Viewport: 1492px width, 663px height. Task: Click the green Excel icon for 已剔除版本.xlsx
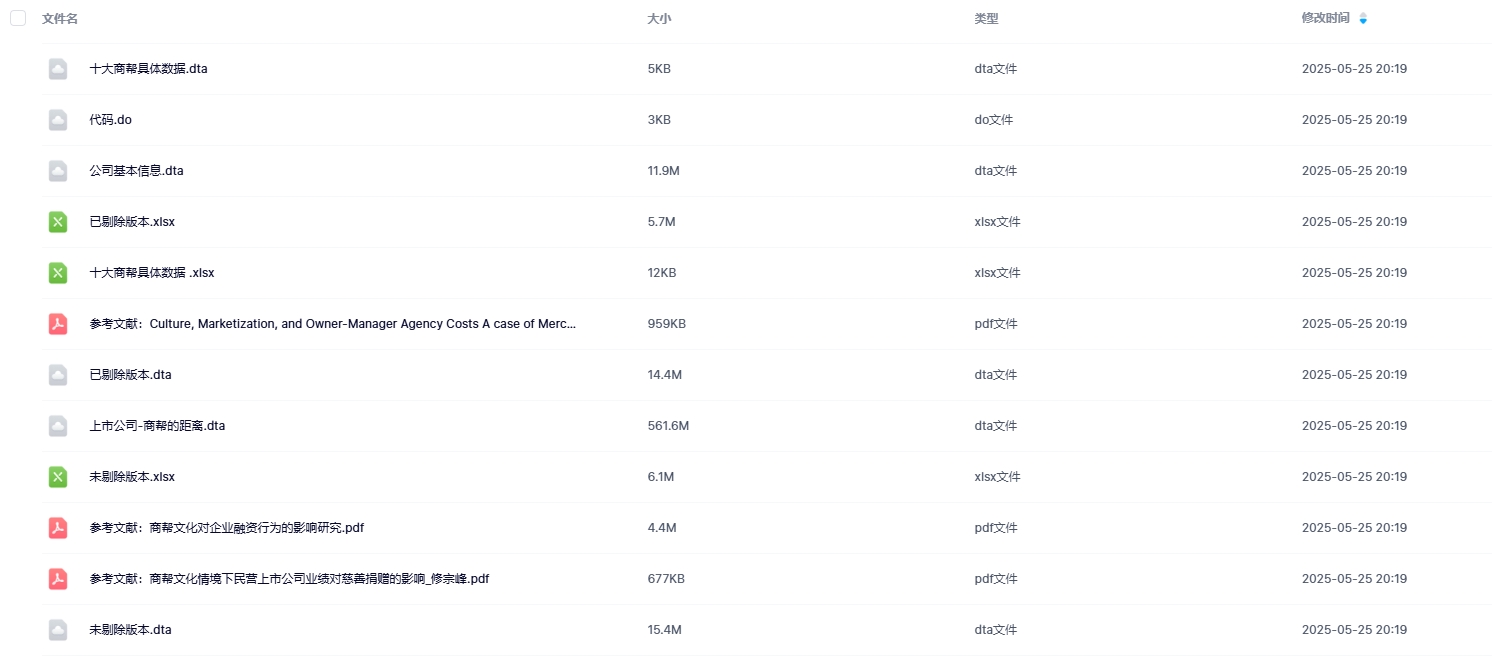(x=58, y=222)
